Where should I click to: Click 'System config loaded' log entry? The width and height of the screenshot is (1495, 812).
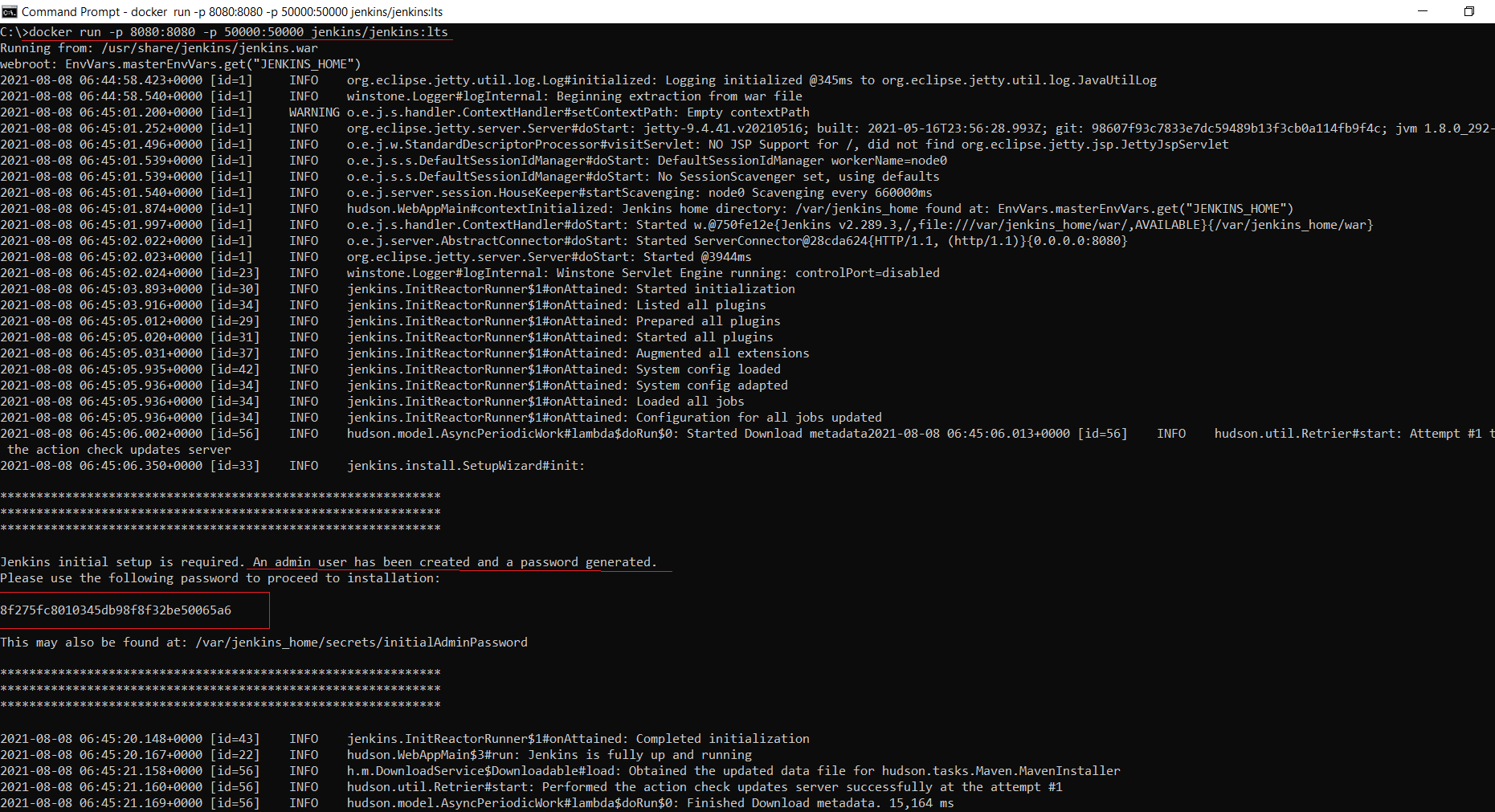(709, 369)
